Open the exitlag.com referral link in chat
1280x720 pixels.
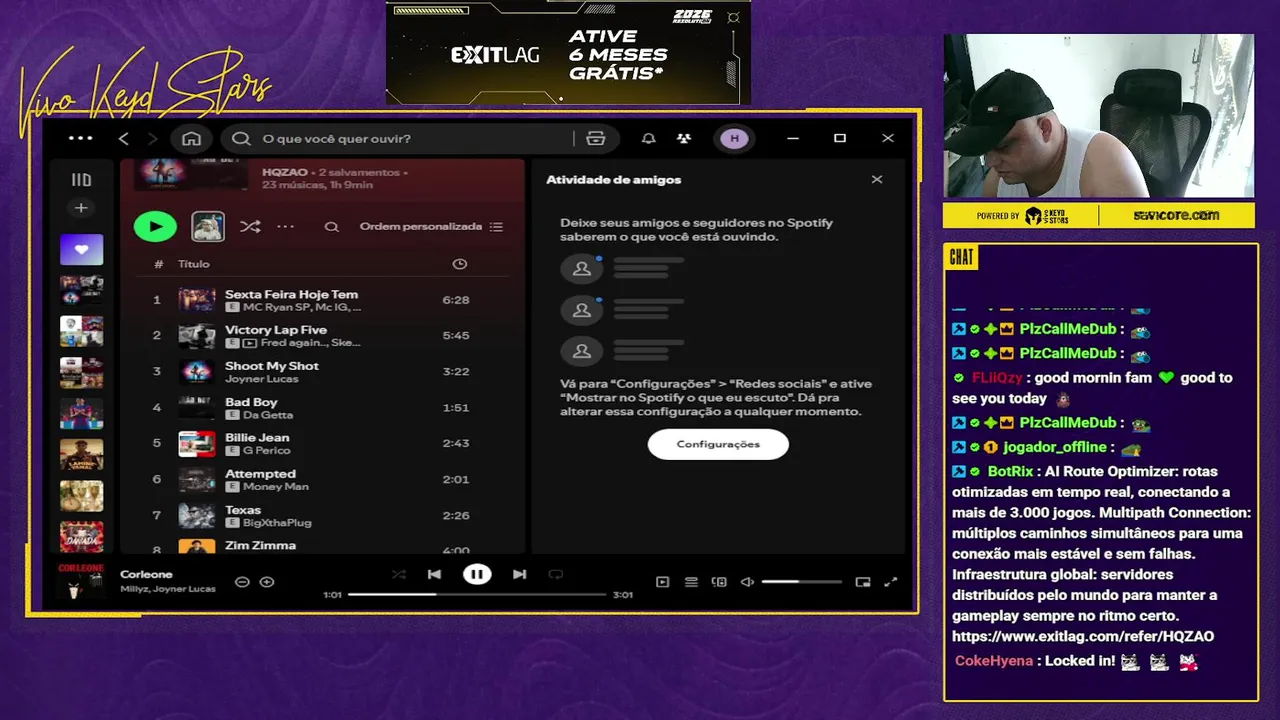1083,636
